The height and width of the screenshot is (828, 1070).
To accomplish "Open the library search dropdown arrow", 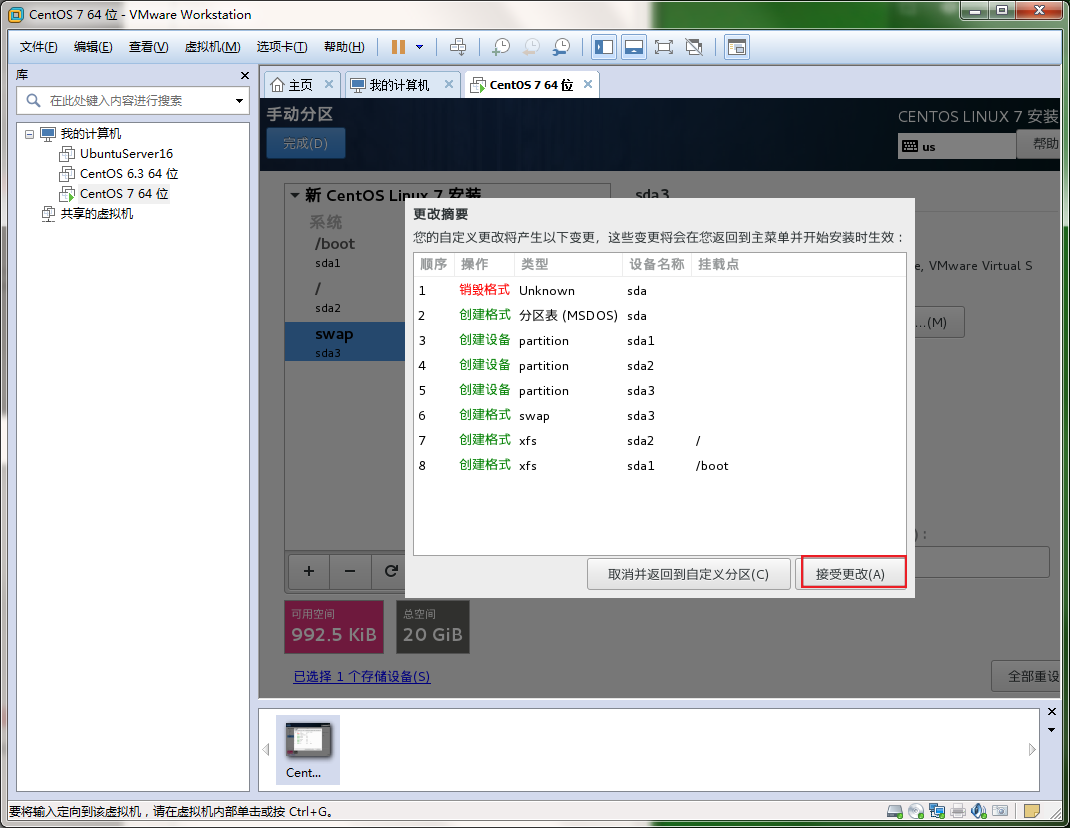I will click(x=240, y=101).
